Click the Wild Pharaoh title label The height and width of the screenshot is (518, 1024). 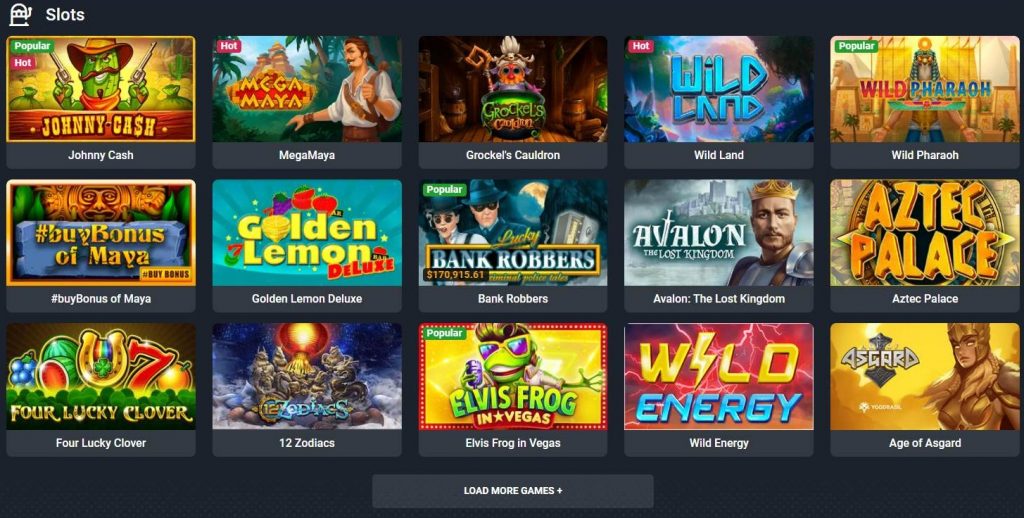[x=925, y=155]
